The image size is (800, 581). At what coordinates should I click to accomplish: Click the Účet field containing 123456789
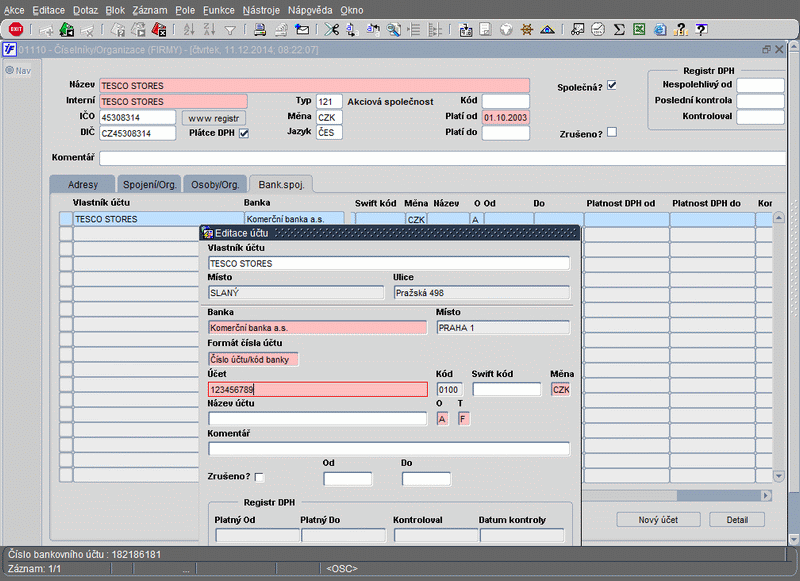point(317,390)
